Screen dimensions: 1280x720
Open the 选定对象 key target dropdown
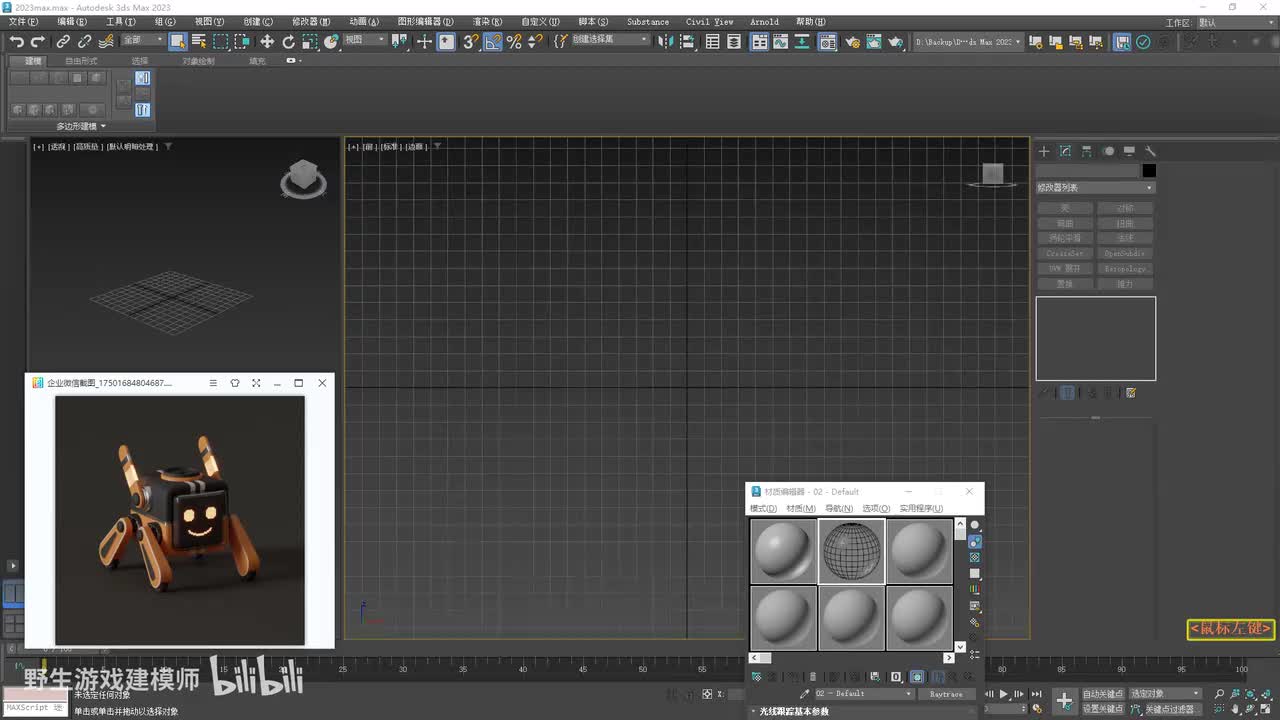[1165, 693]
